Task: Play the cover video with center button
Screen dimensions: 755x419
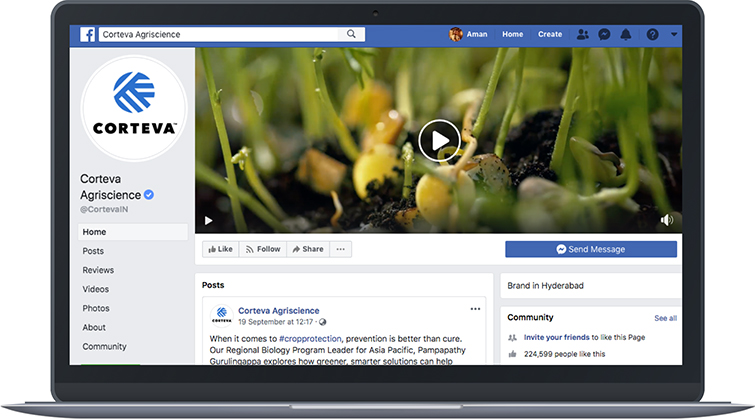Action: pyautogui.click(x=439, y=141)
